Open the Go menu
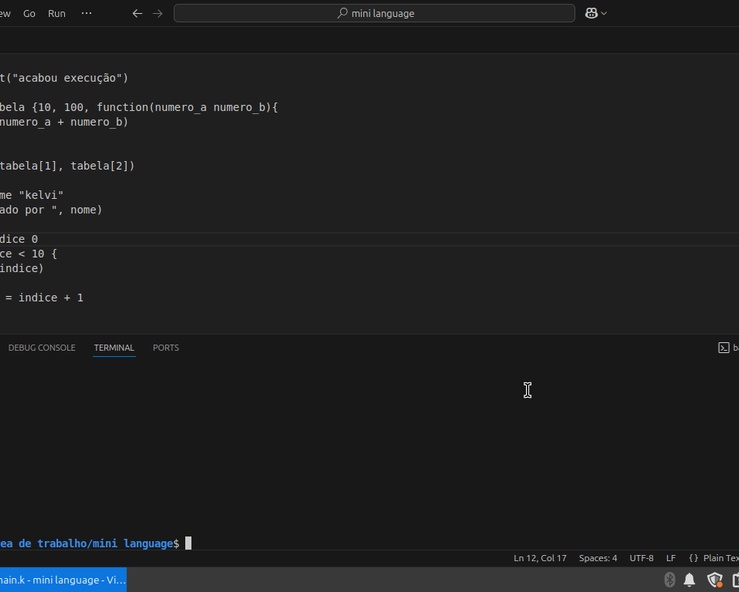 coord(29,13)
